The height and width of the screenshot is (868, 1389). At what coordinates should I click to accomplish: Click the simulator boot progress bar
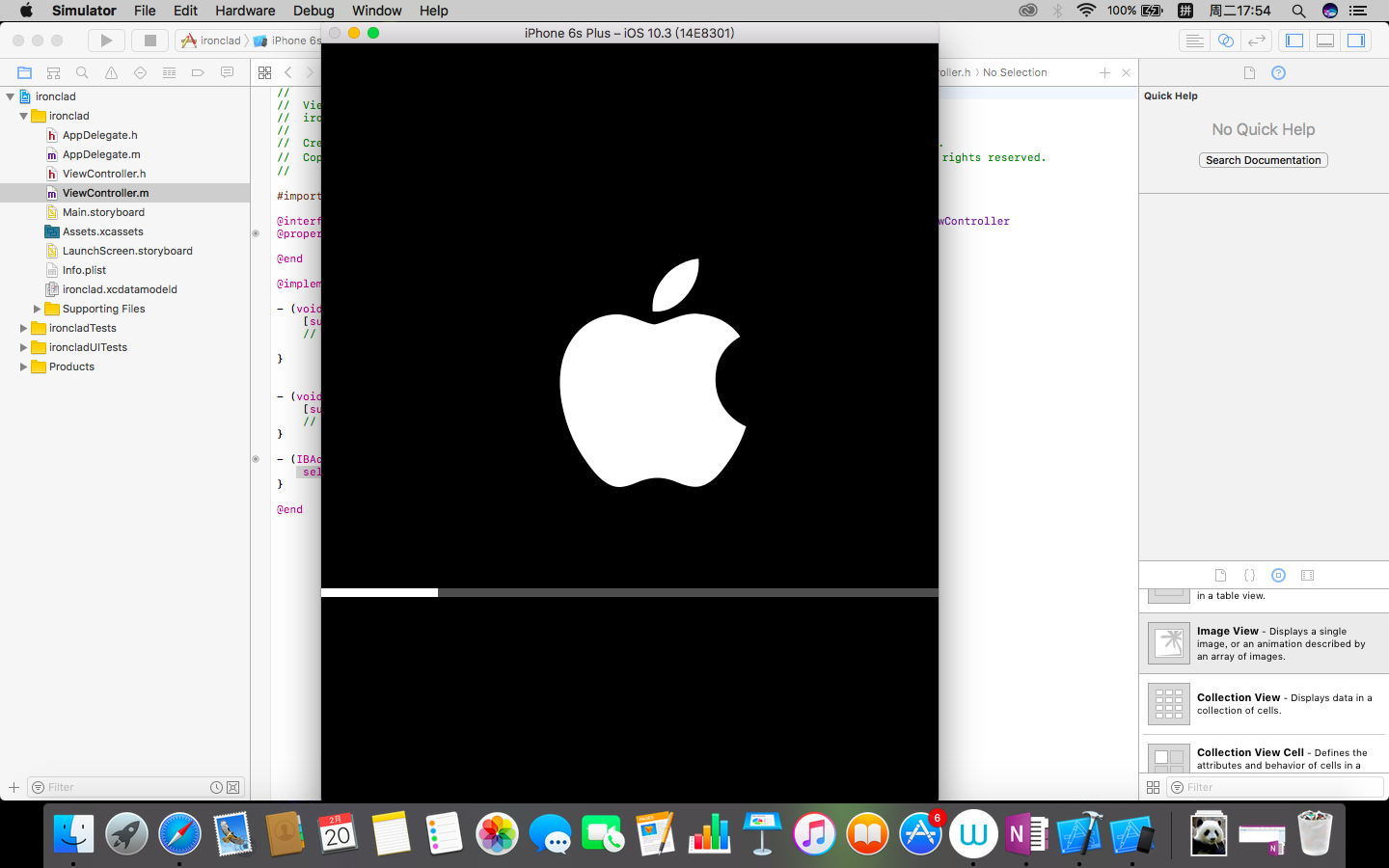point(629,592)
